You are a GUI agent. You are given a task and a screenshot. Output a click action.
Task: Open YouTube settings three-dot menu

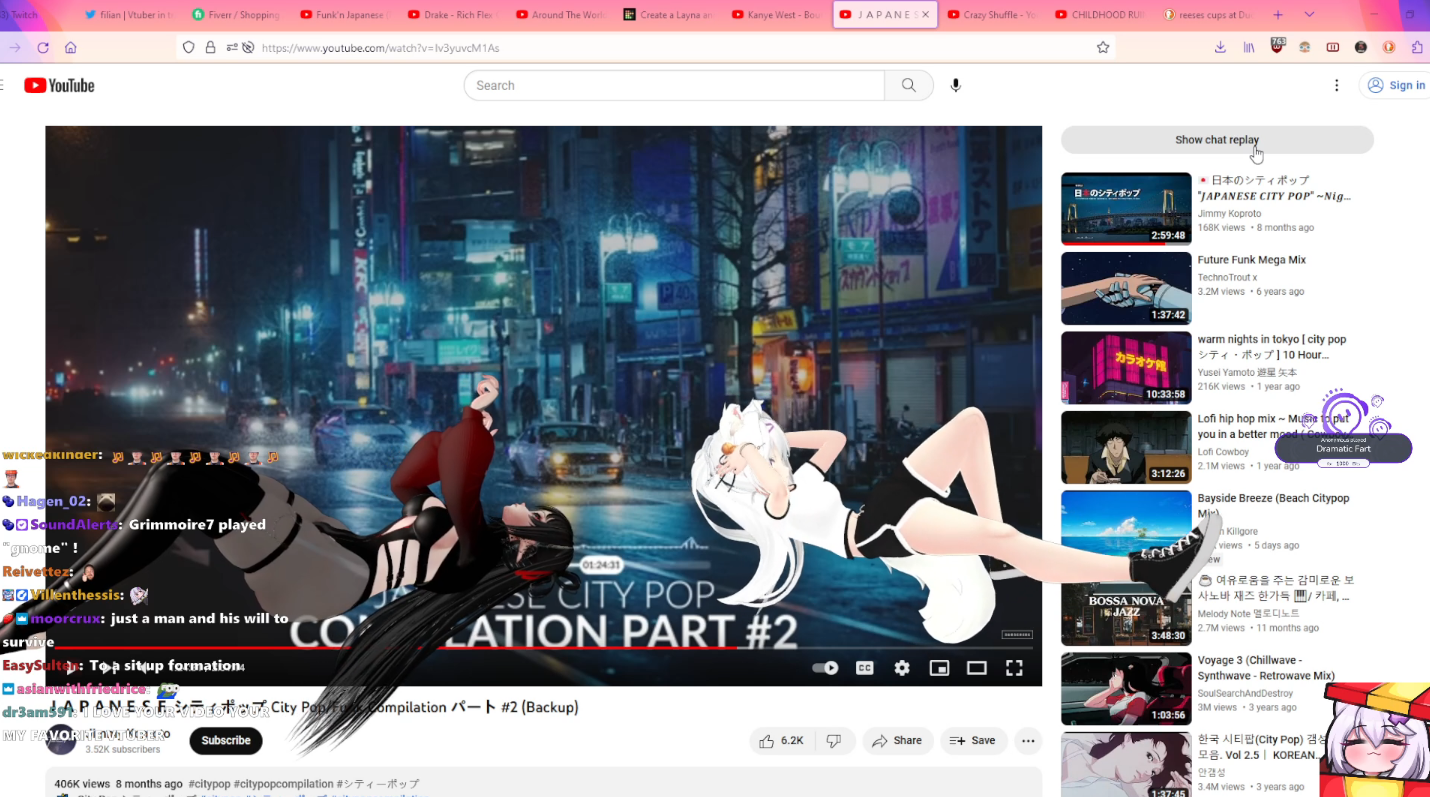(1336, 85)
